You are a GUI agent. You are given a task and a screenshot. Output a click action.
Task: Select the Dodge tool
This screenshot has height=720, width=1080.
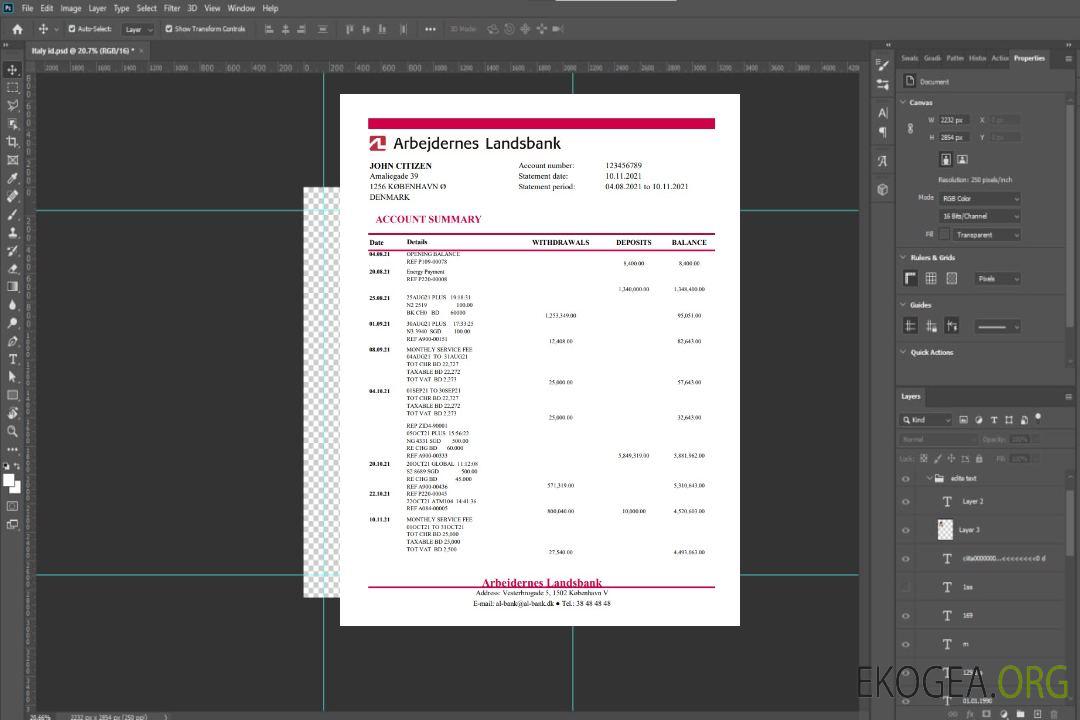pos(12,322)
